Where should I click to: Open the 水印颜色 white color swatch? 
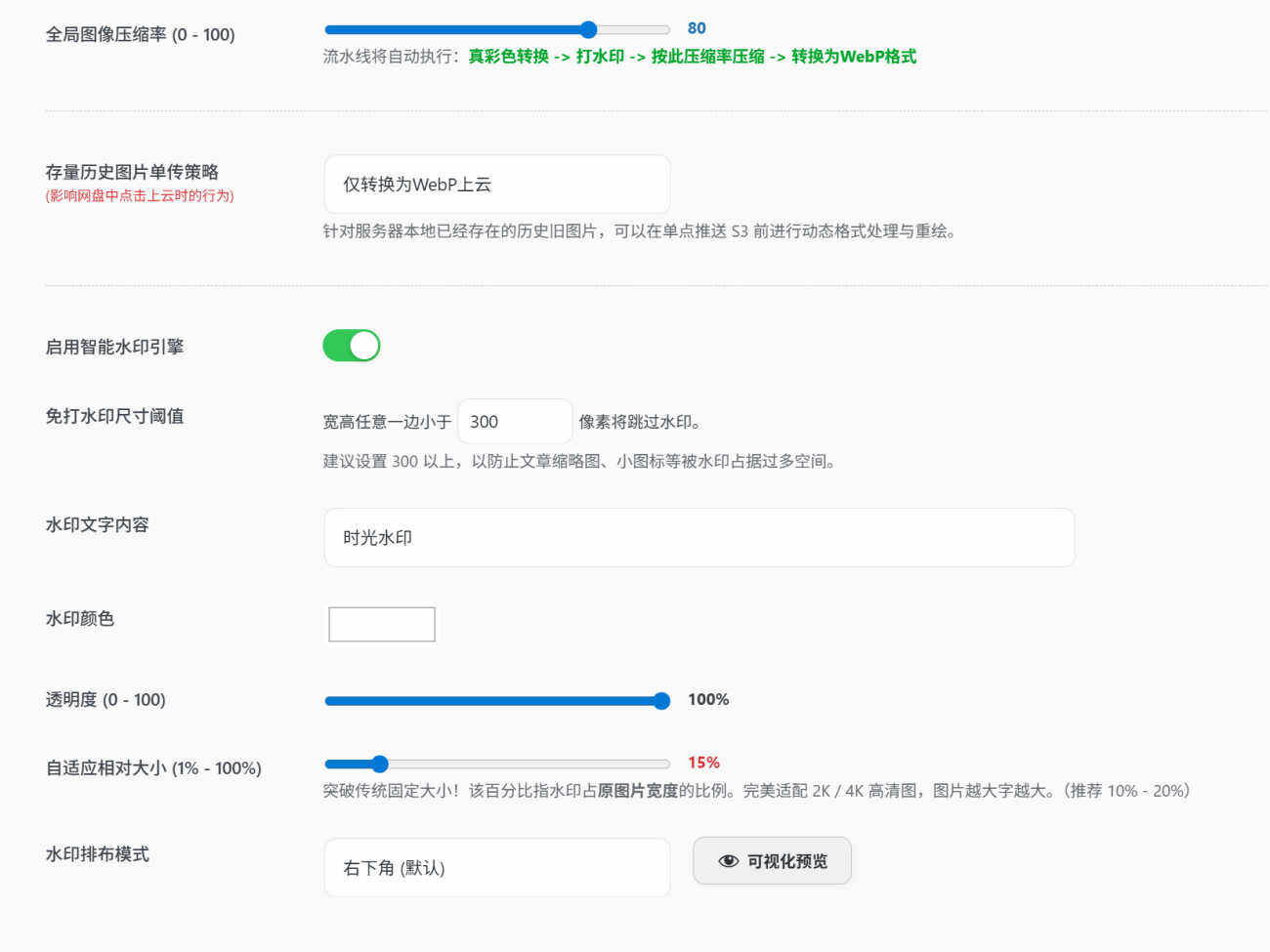pos(381,625)
